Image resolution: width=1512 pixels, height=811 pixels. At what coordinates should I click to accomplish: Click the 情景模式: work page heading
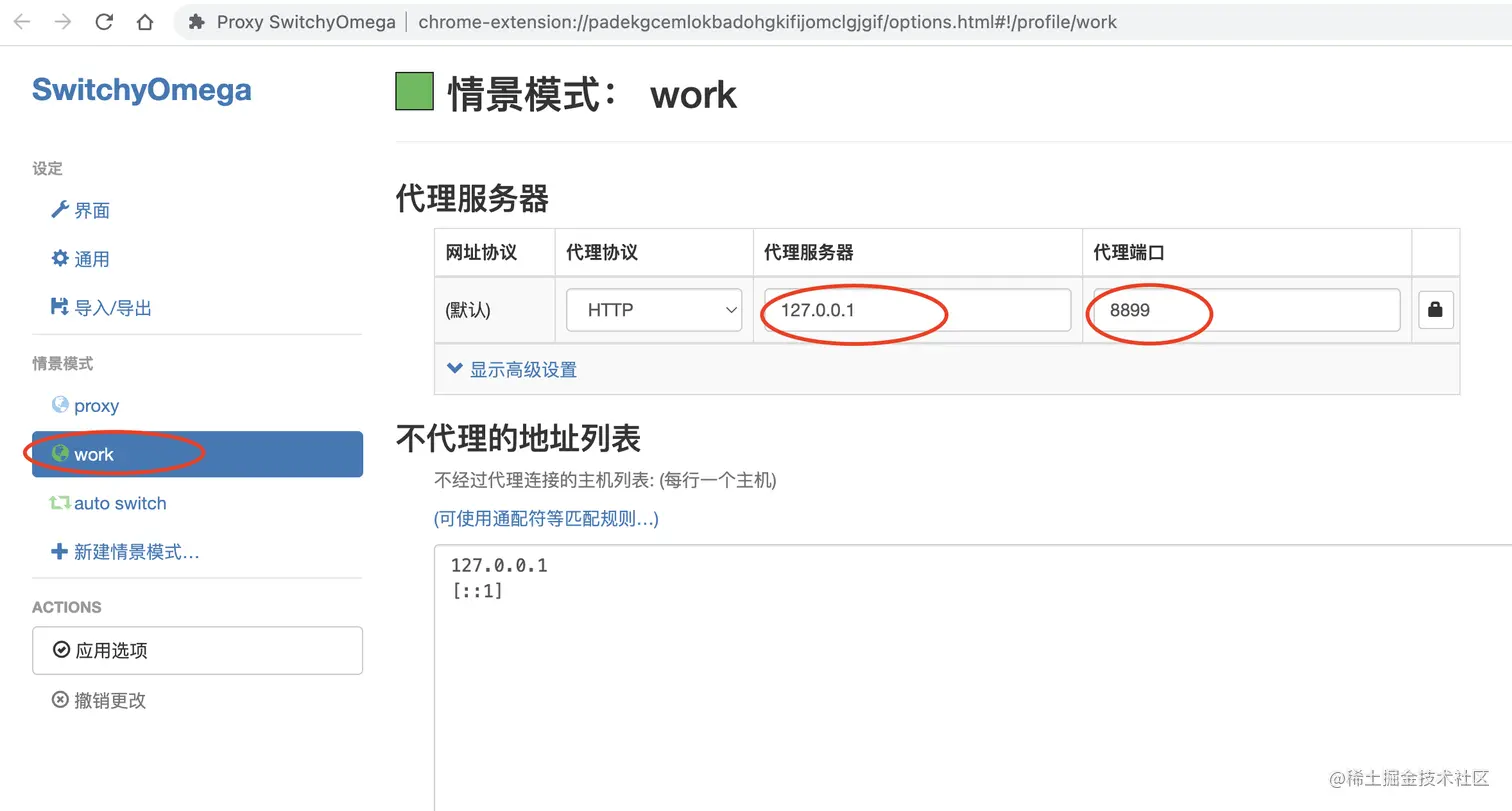point(592,94)
